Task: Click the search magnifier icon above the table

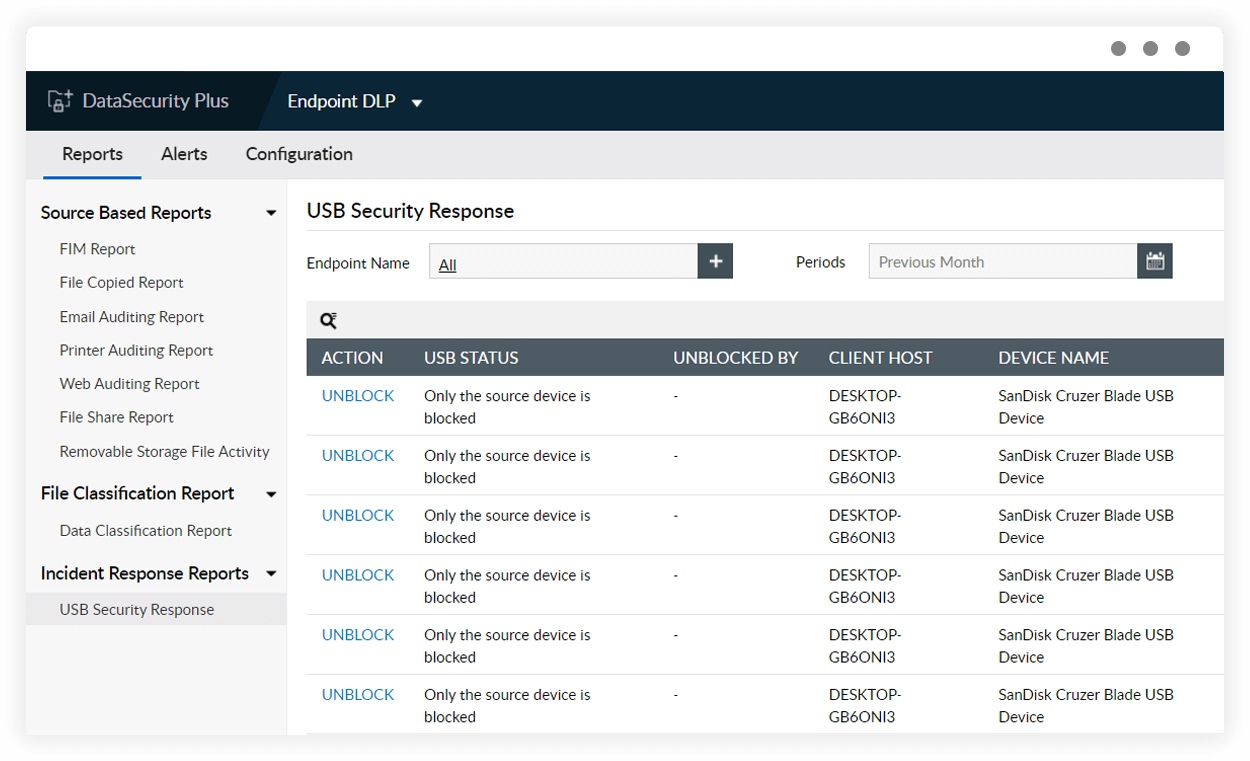Action: point(329,320)
